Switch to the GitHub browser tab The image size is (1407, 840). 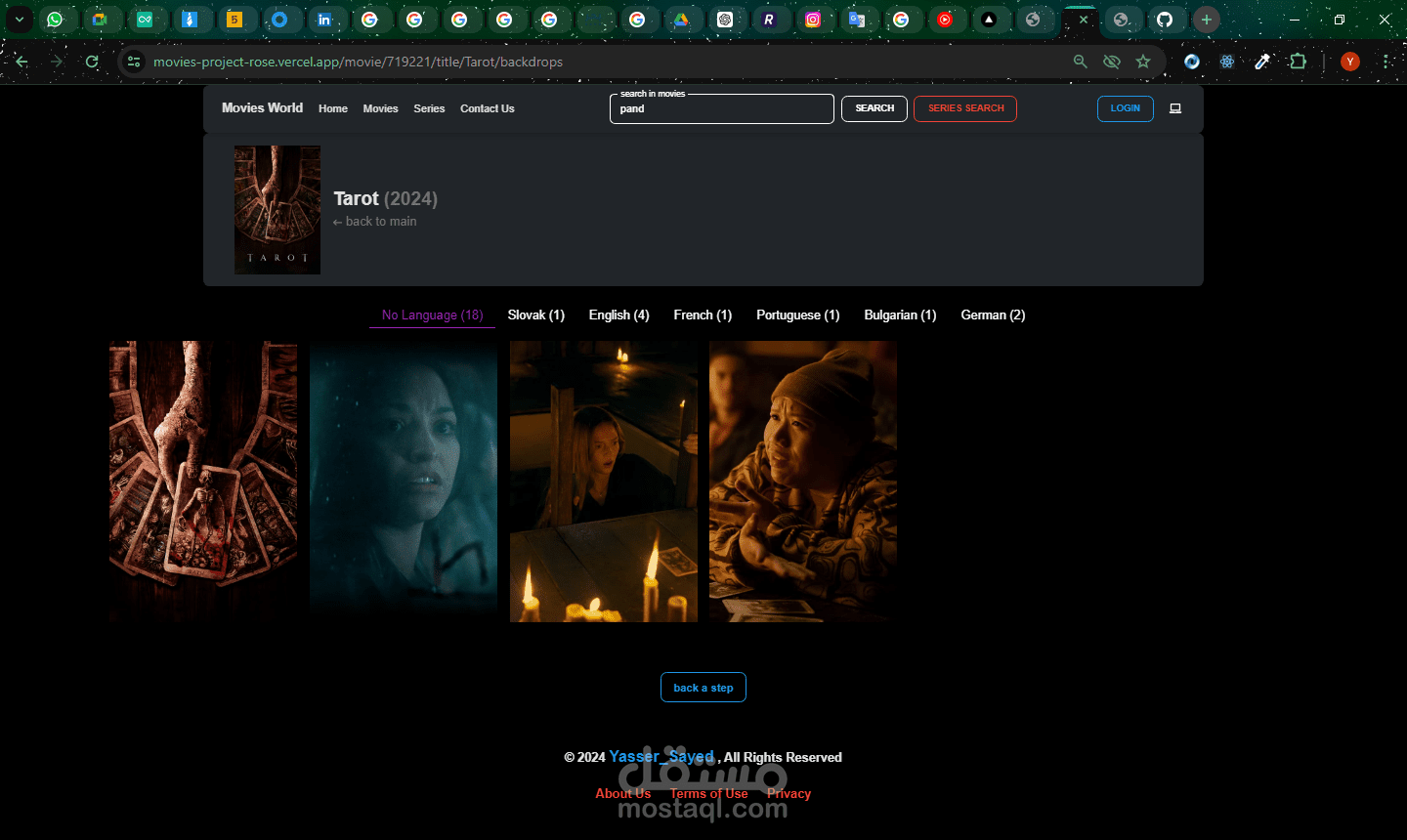coord(1164,20)
